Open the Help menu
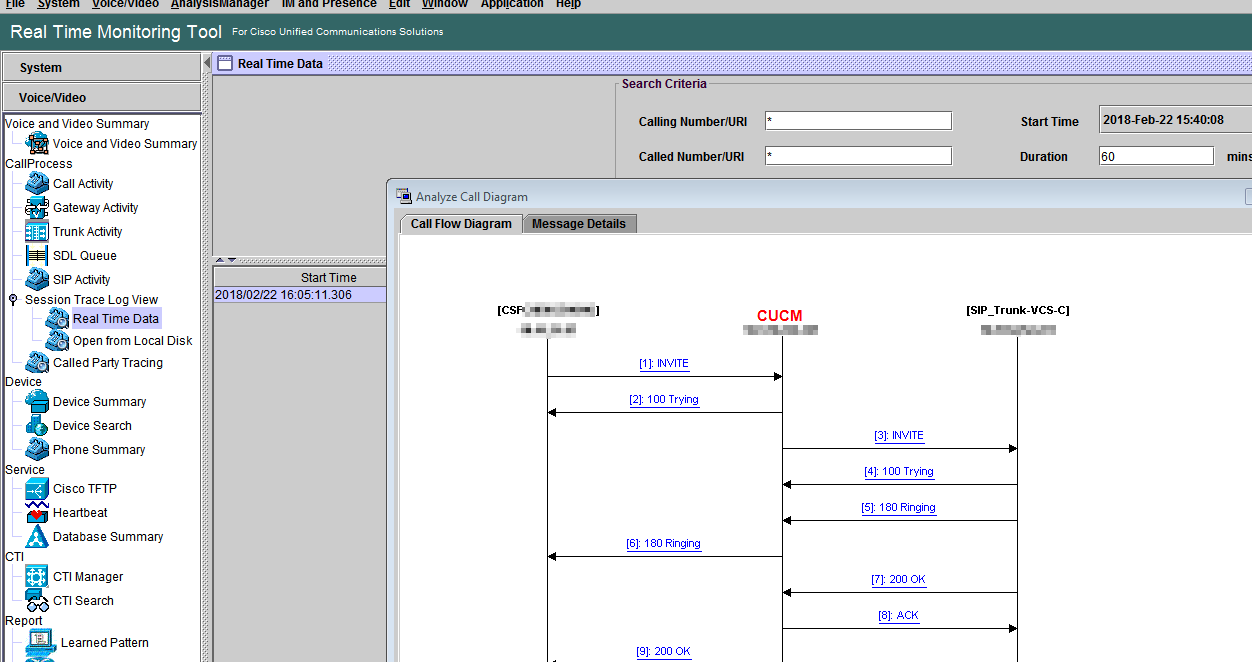 click(x=568, y=4)
